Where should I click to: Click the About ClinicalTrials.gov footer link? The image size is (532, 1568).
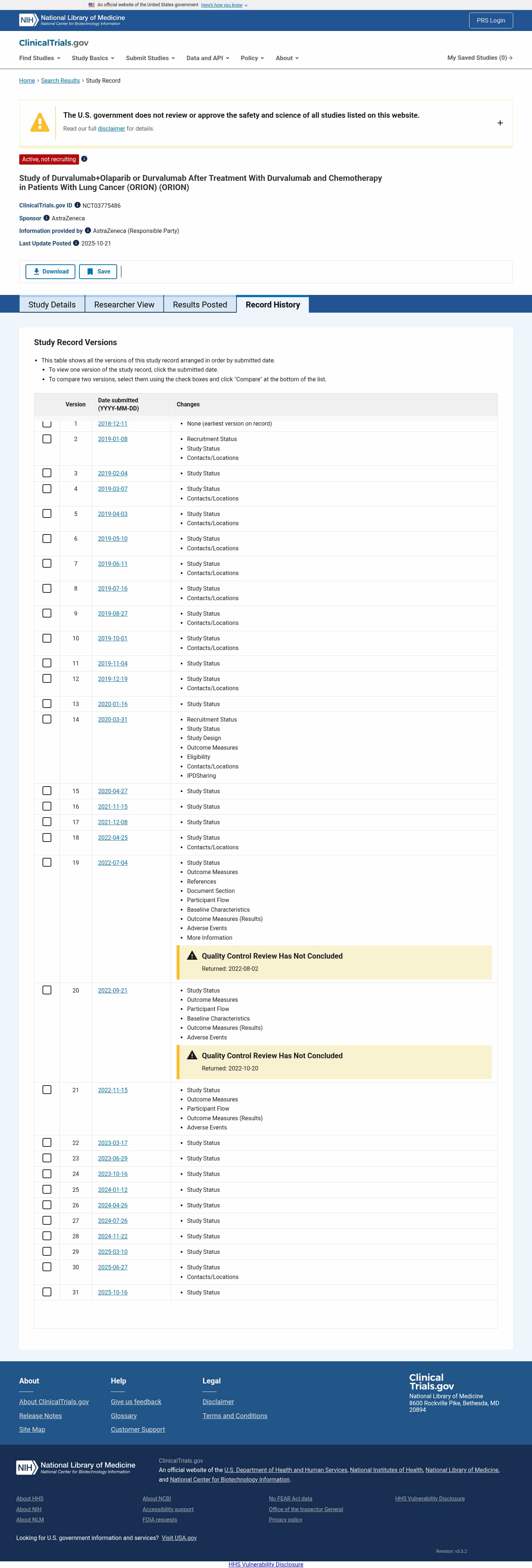click(x=54, y=1402)
